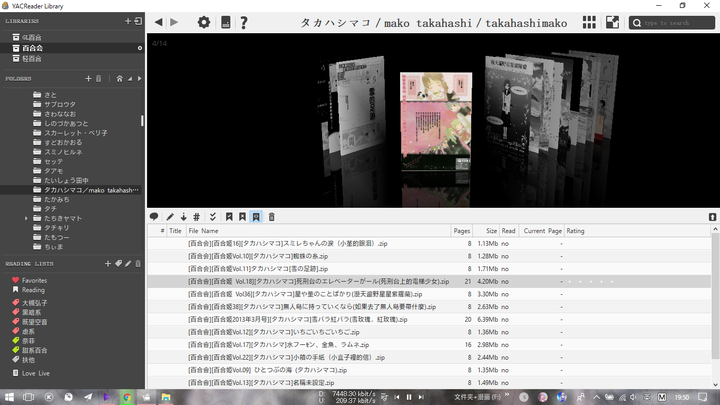Sort by Read column header
This screenshot has height=405, width=720.
point(509,231)
